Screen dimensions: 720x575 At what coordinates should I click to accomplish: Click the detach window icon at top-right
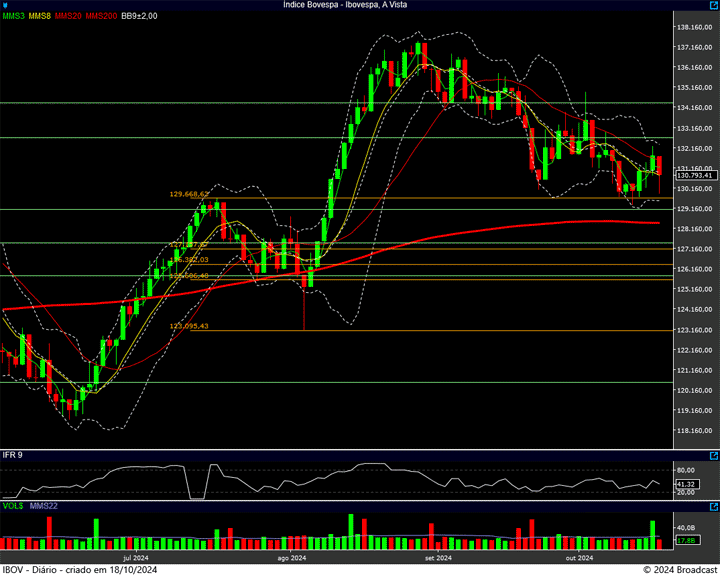coord(713,5)
